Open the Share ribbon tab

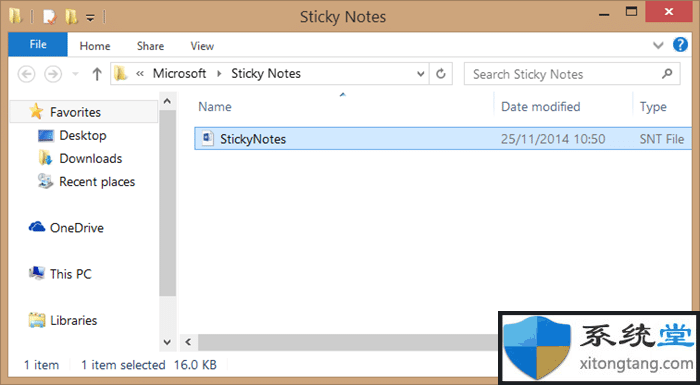point(150,46)
